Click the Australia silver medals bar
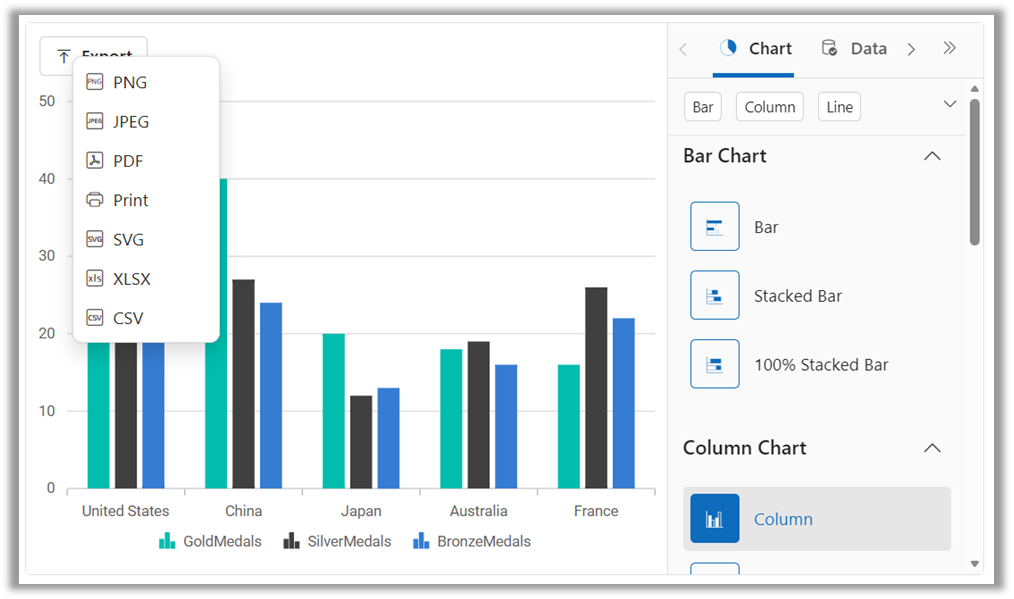 [479, 415]
